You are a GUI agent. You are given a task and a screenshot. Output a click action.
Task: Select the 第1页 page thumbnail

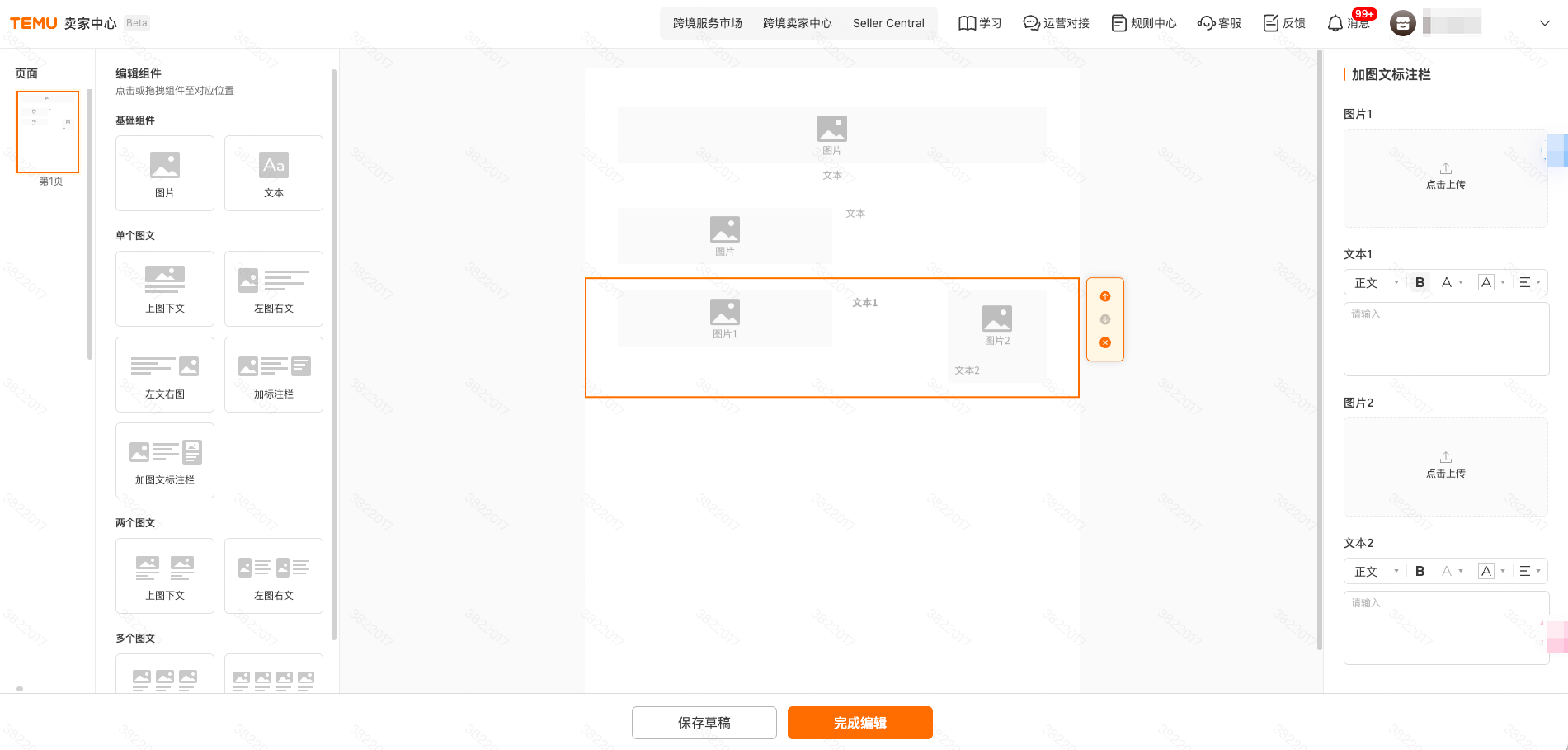click(48, 132)
